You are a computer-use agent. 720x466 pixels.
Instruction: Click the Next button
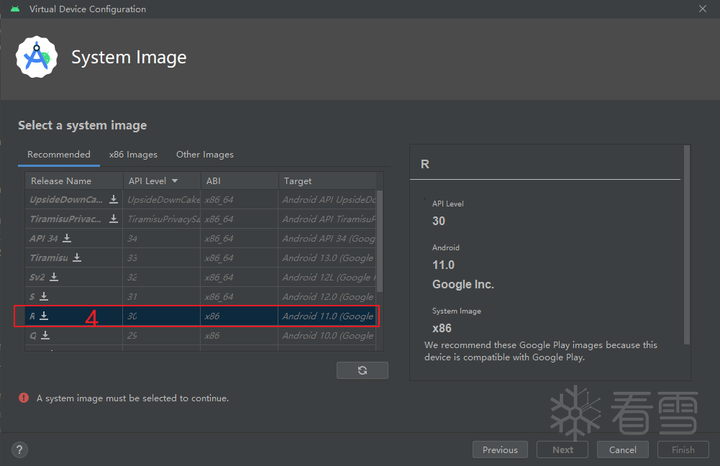562,449
